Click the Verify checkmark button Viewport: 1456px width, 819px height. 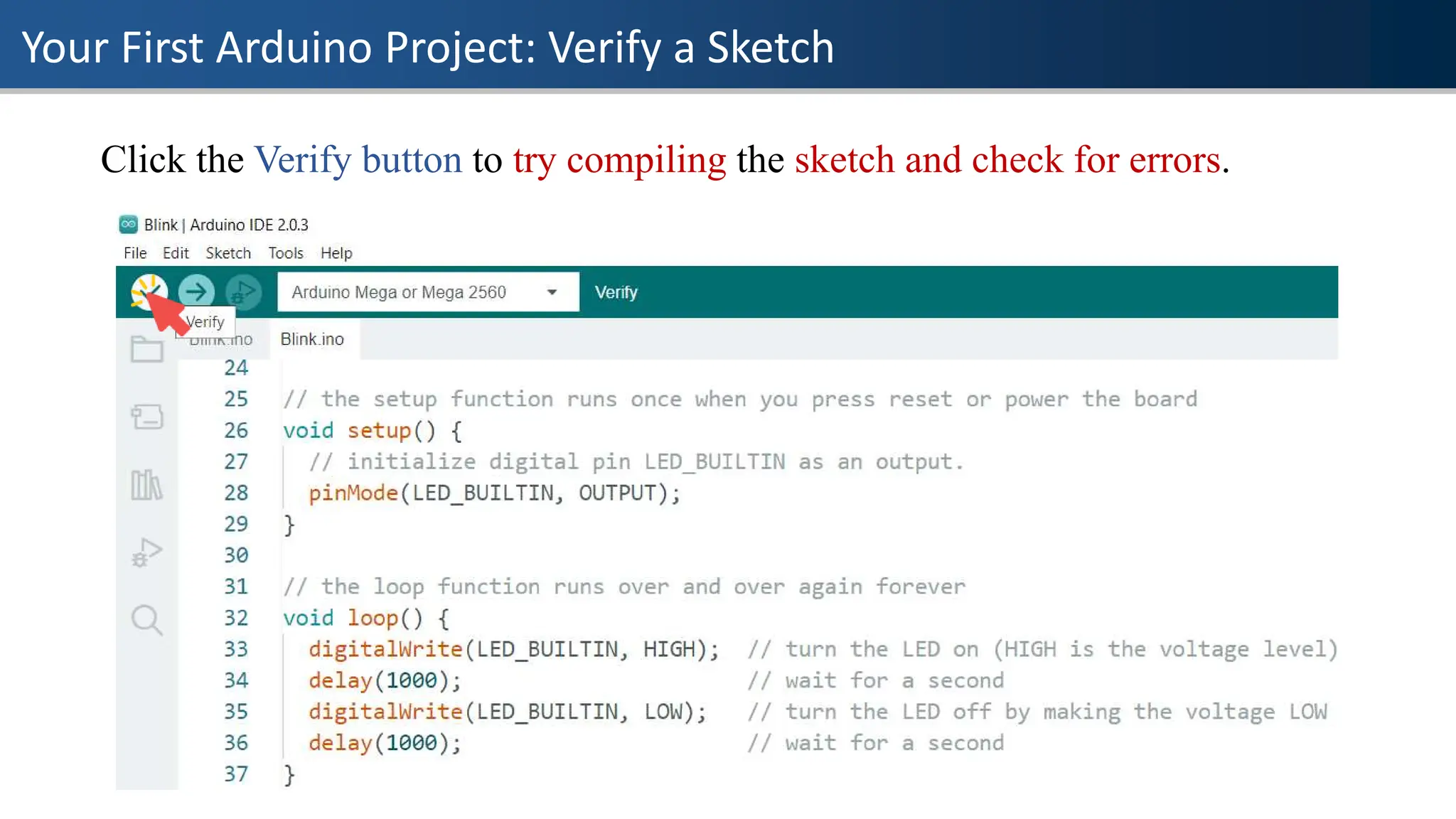tap(149, 291)
